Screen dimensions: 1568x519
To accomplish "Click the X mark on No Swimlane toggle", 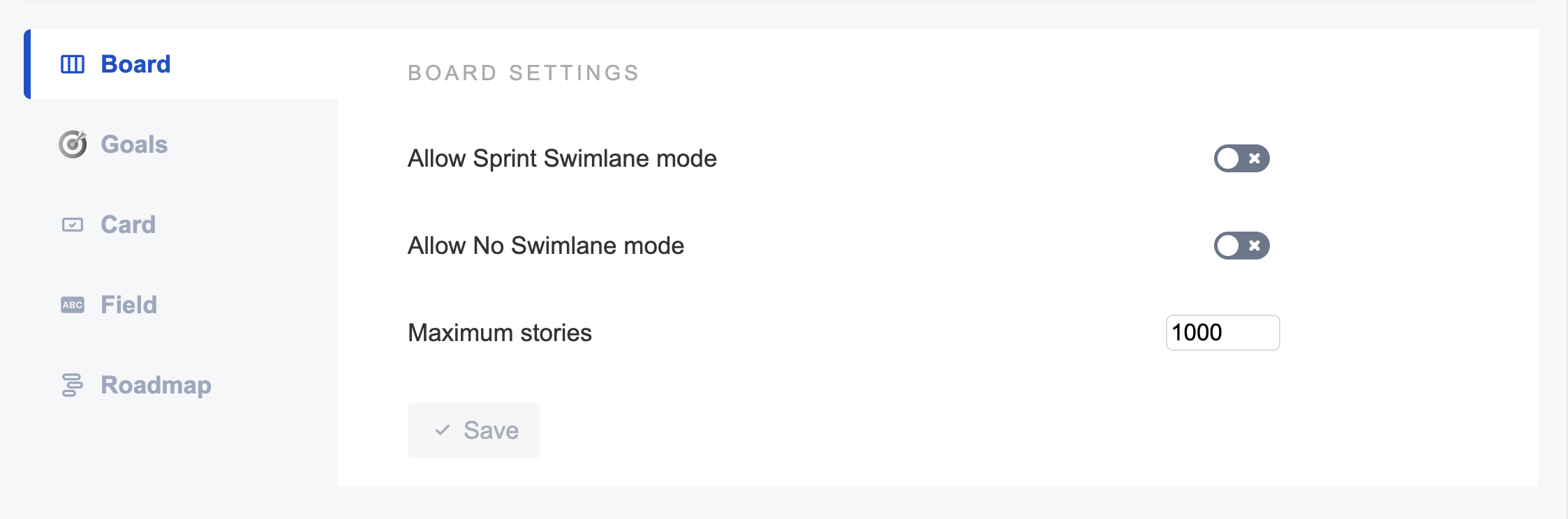I will [1255, 246].
